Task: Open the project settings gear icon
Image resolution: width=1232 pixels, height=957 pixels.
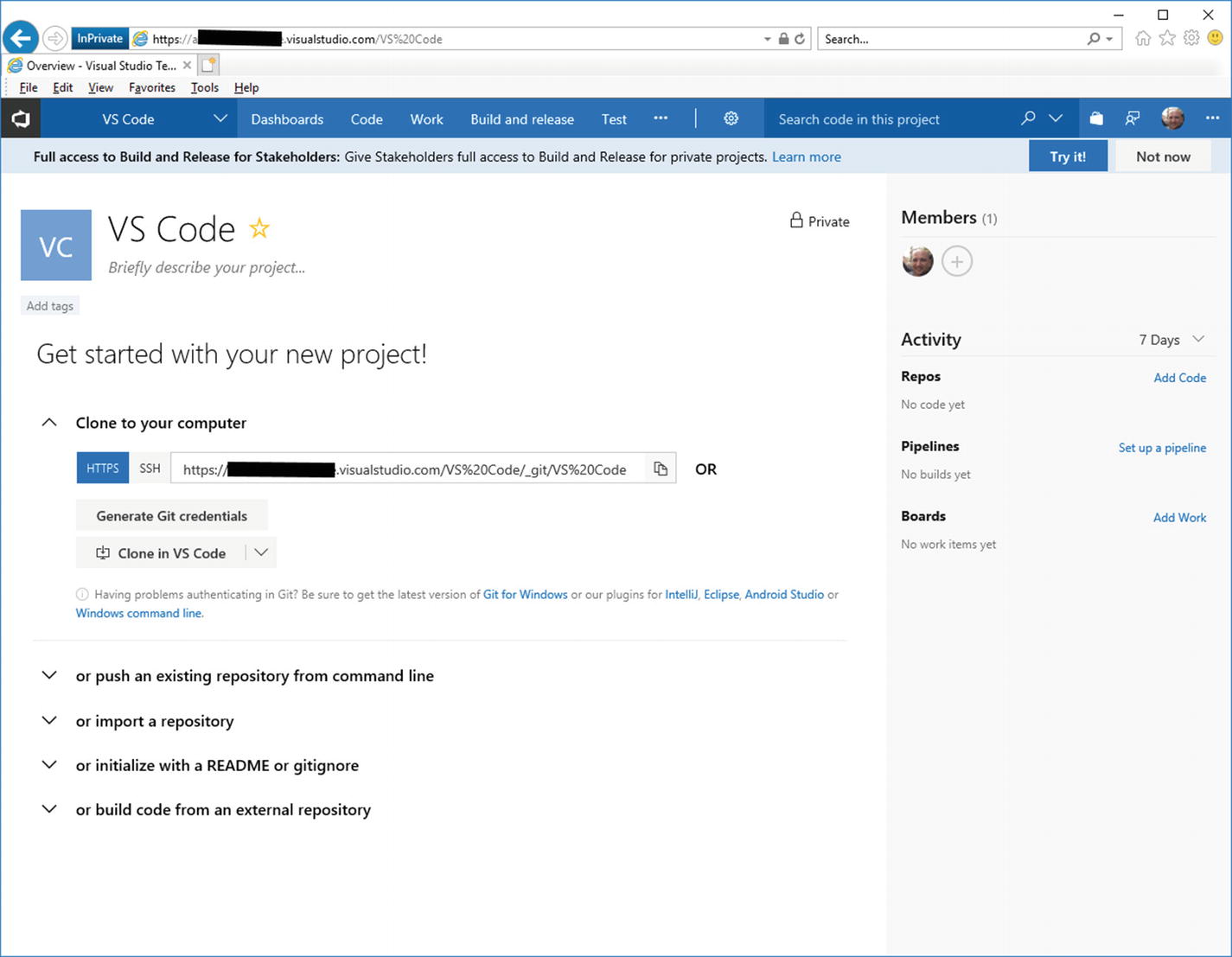Action: pos(731,118)
